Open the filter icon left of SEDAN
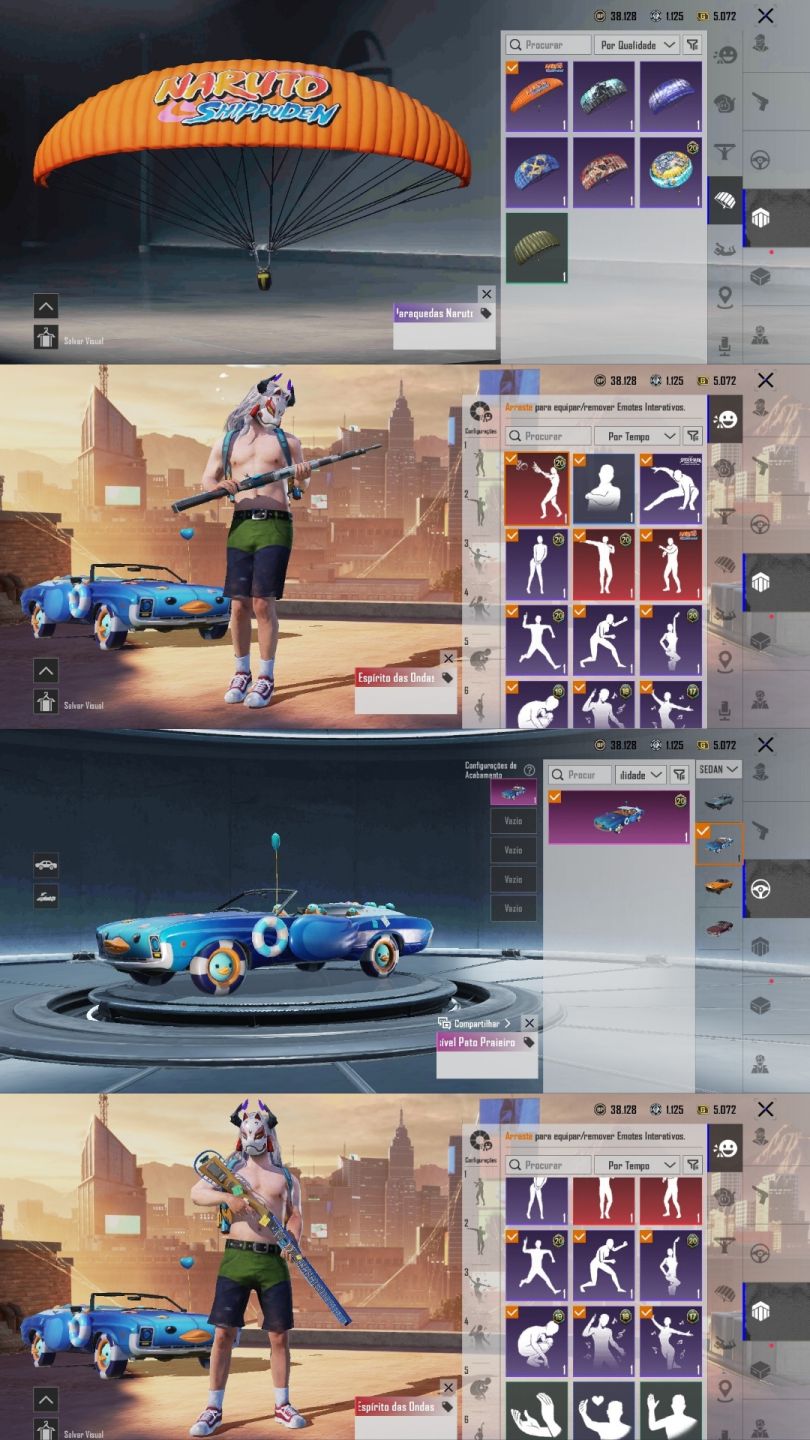Screen dimensions: 810x1440 679,775
